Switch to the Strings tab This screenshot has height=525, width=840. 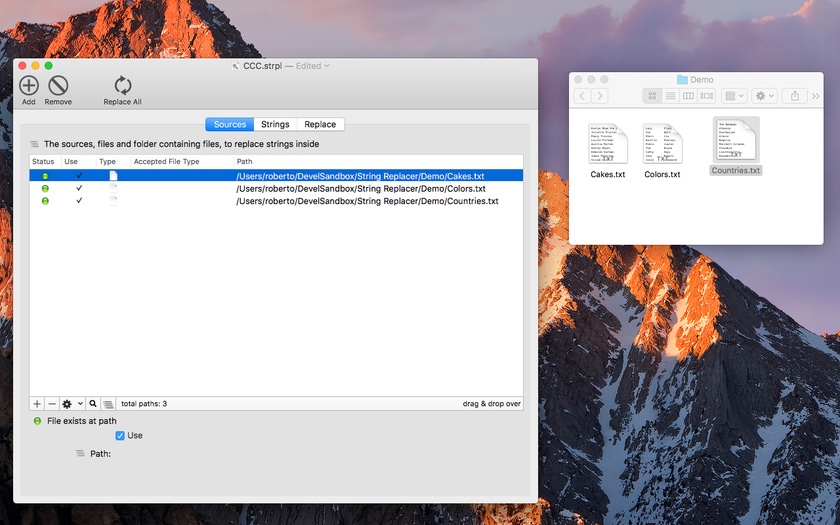pos(275,125)
